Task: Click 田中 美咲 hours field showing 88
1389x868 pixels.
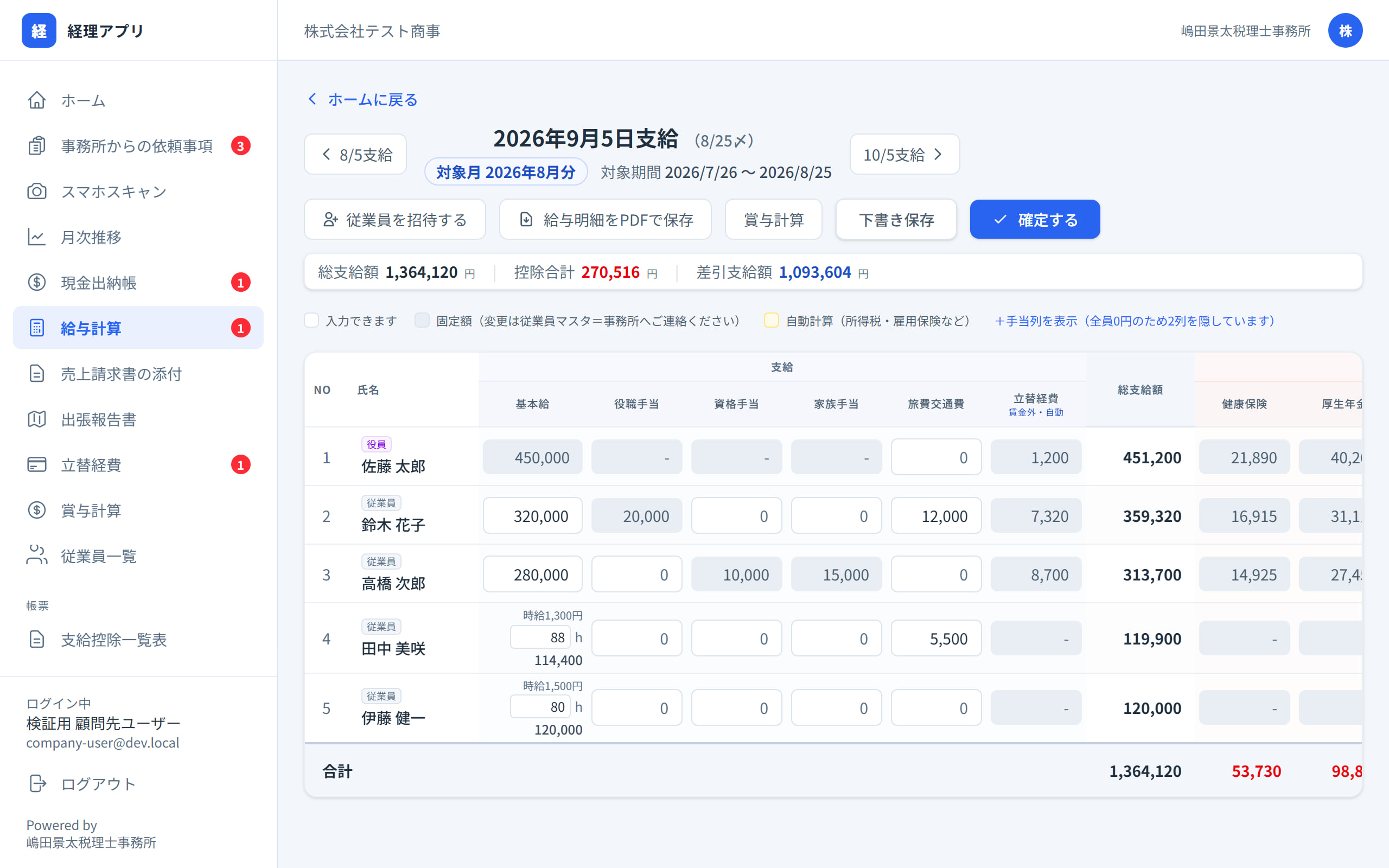Action: (540, 637)
